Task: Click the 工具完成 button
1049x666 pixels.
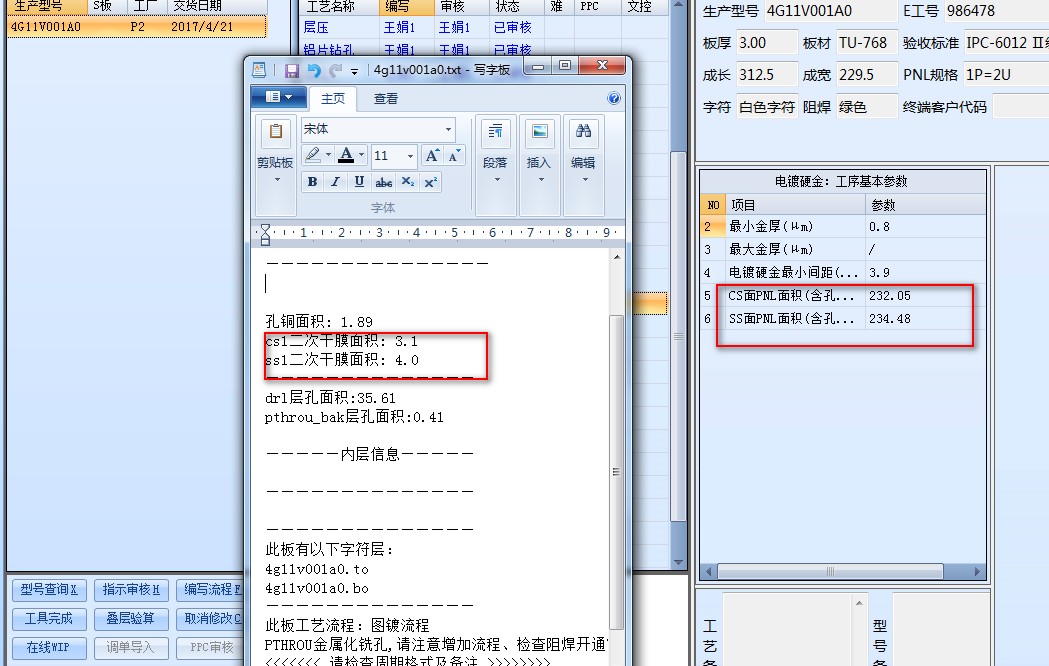Action: pyautogui.click(x=49, y=619)
